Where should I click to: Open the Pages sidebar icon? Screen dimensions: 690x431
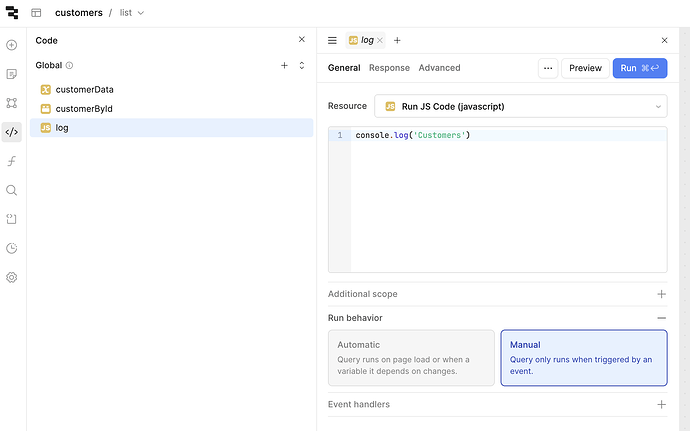click(12, 74)
